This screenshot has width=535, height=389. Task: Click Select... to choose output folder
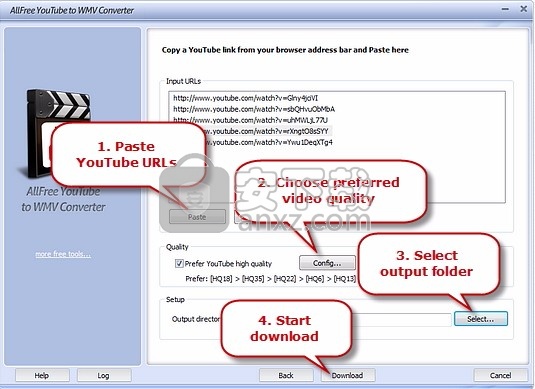481,319
